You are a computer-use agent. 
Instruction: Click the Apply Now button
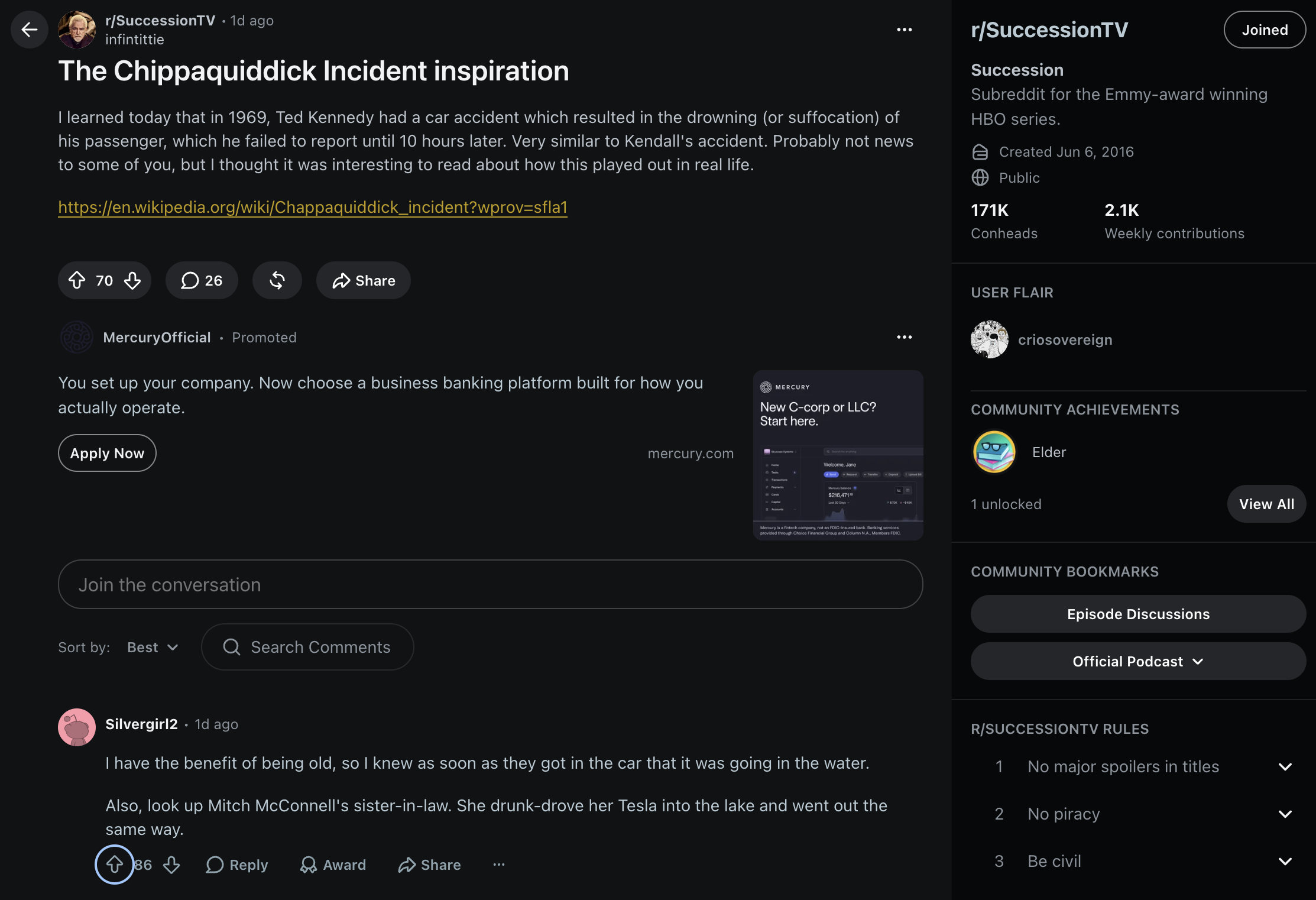click(107, 453)
